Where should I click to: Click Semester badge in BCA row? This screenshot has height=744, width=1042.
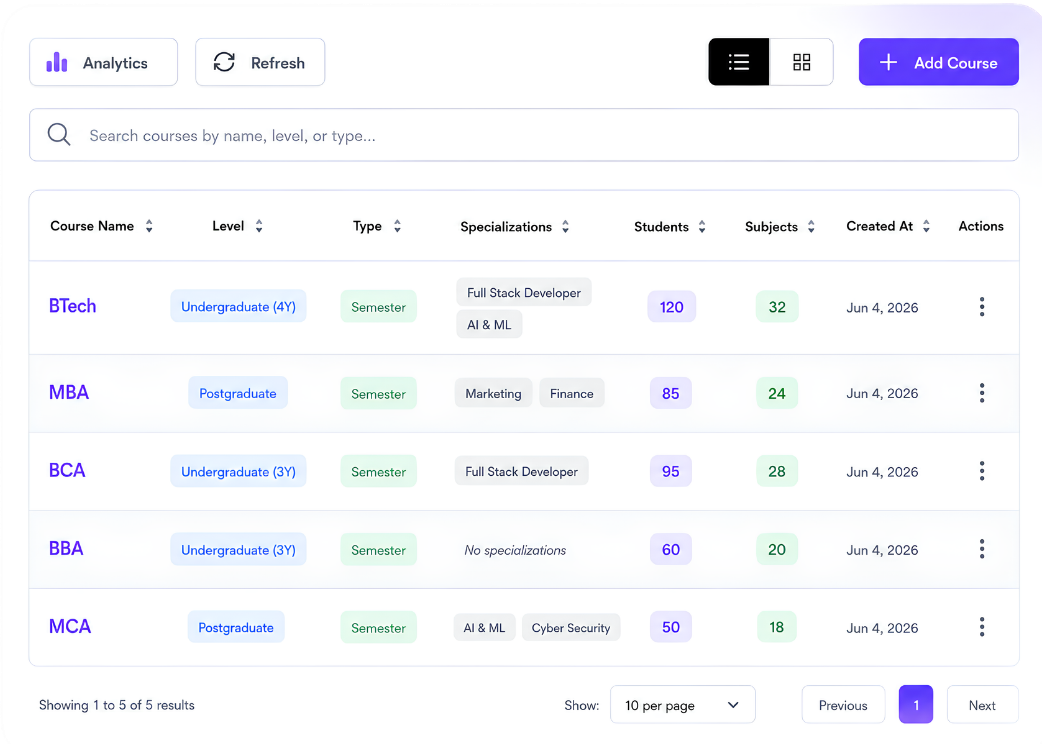click(x=378, y=472)
